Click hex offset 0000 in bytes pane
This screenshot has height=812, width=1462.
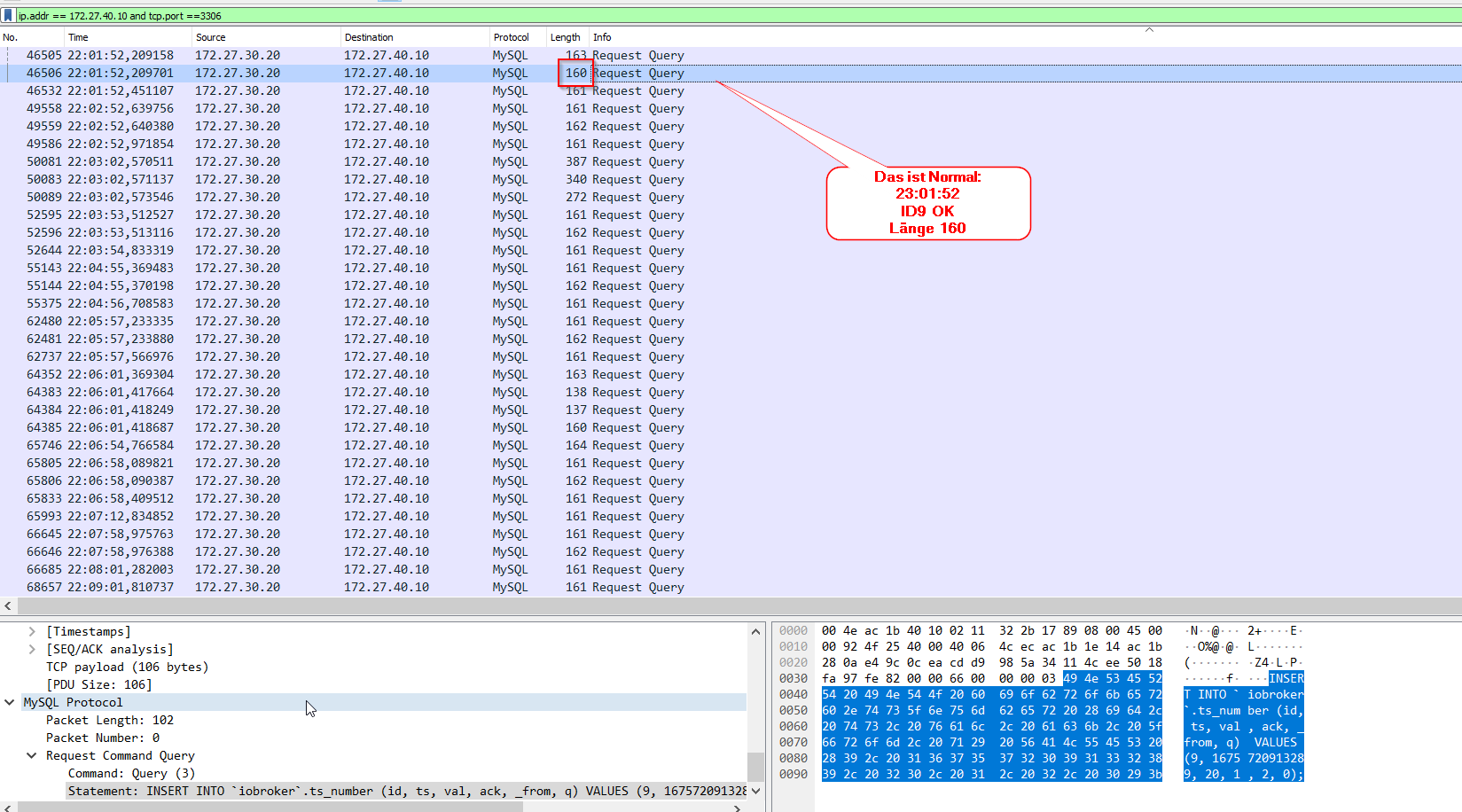pyautogui.click(x=794, y=631)
